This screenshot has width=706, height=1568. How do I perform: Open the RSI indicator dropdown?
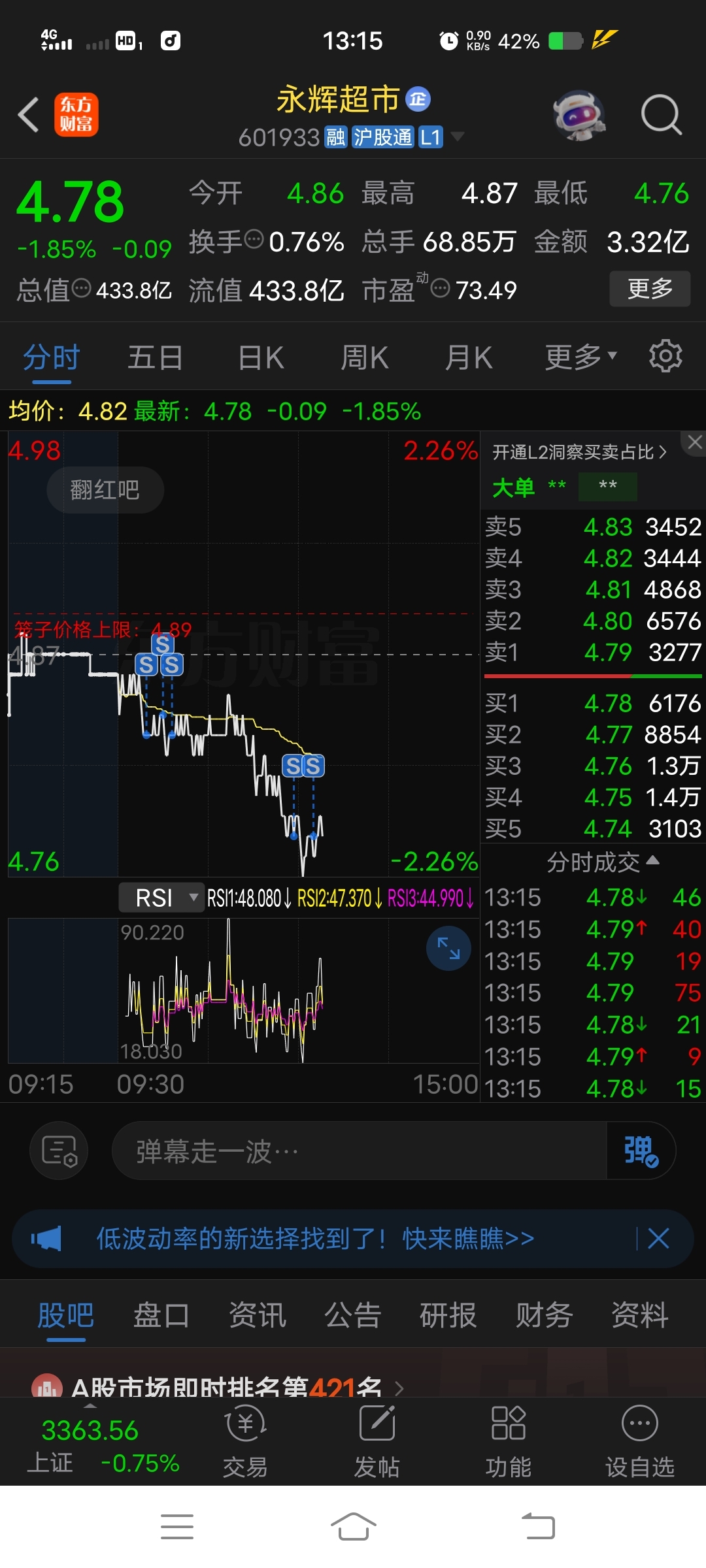click(162, 897)
